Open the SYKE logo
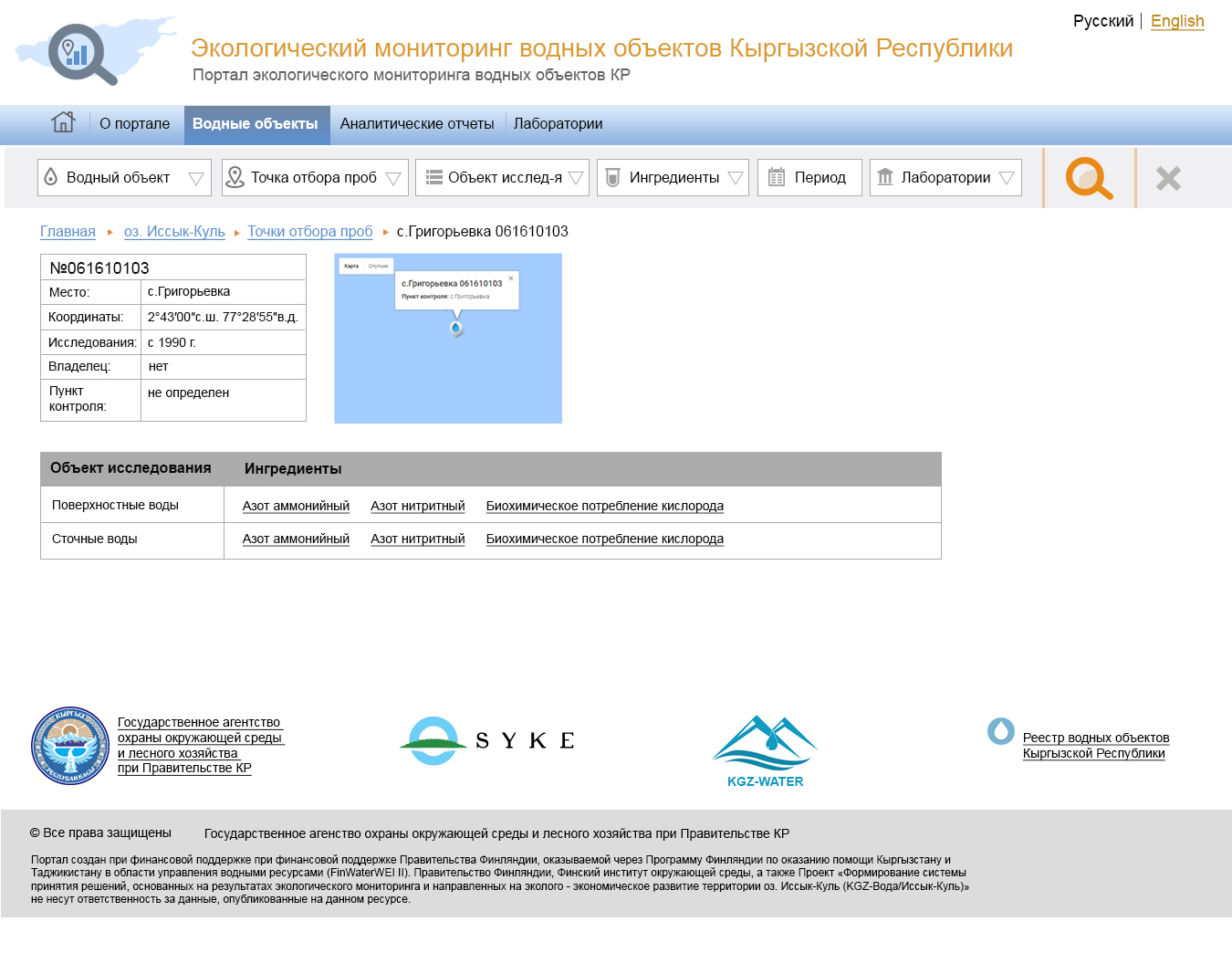The image size is (1232, 953). point(487,740)
